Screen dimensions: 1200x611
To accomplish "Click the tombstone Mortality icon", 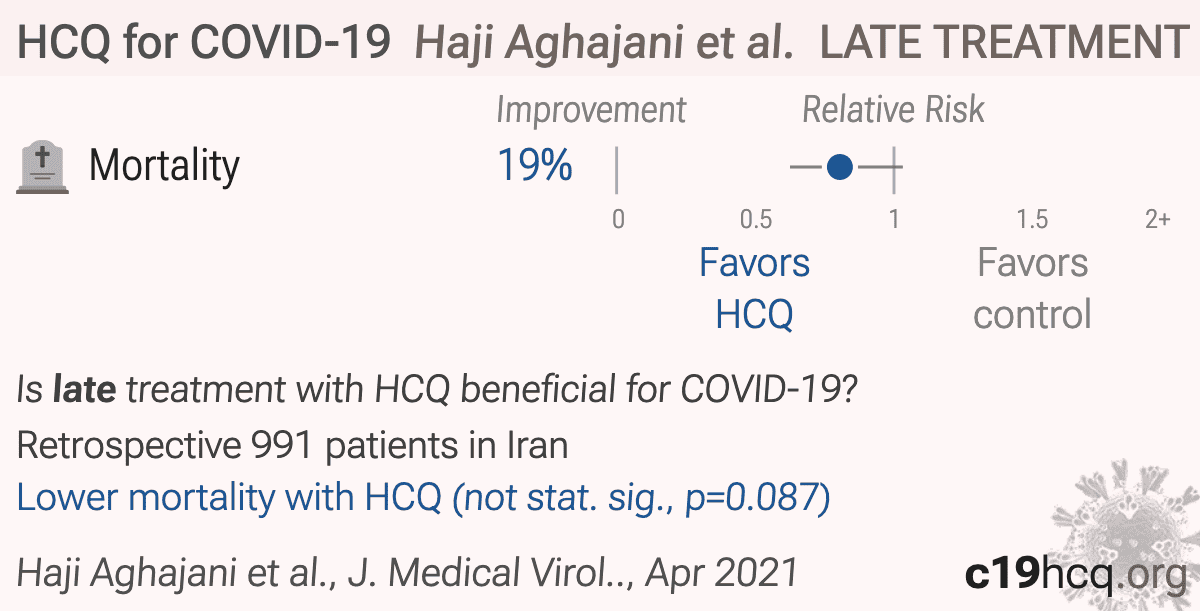I will click(43, 166).
